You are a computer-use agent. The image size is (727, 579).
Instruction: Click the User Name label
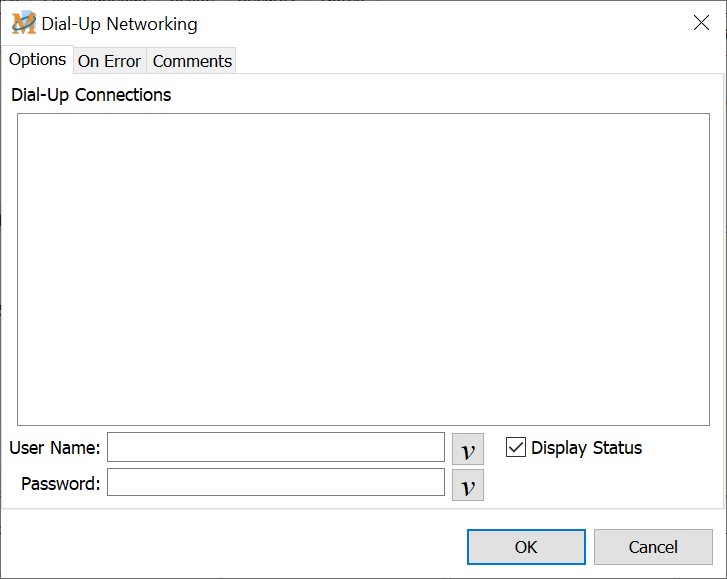pyautogui.click(x=55, y=448)
